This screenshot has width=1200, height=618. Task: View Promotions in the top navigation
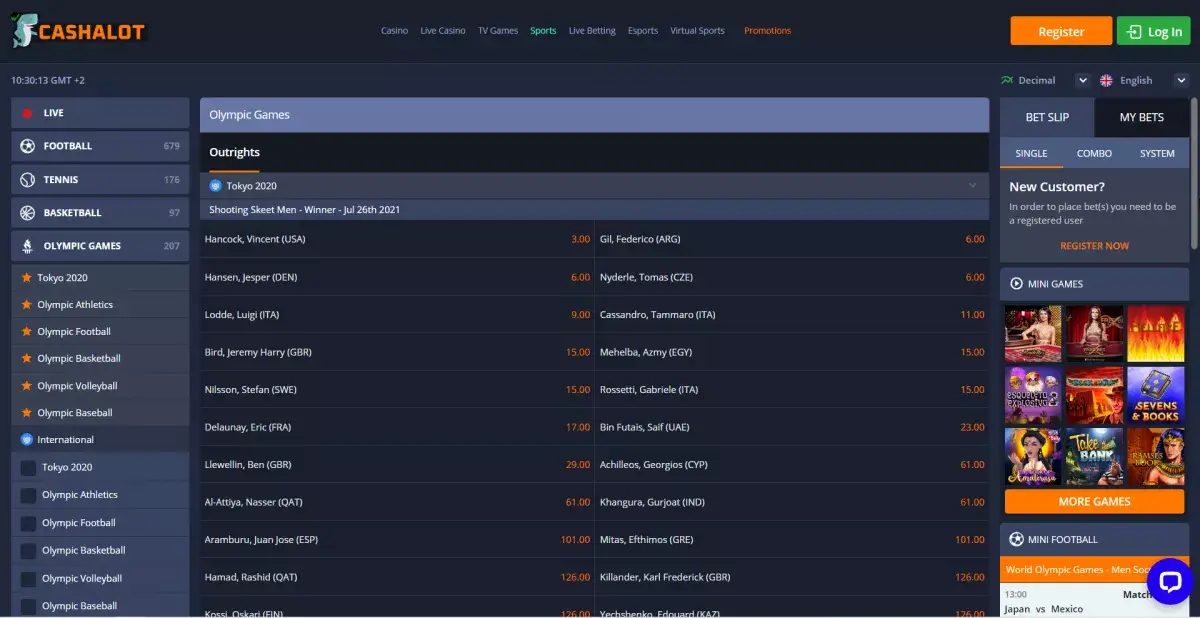(x=767, y=31)
